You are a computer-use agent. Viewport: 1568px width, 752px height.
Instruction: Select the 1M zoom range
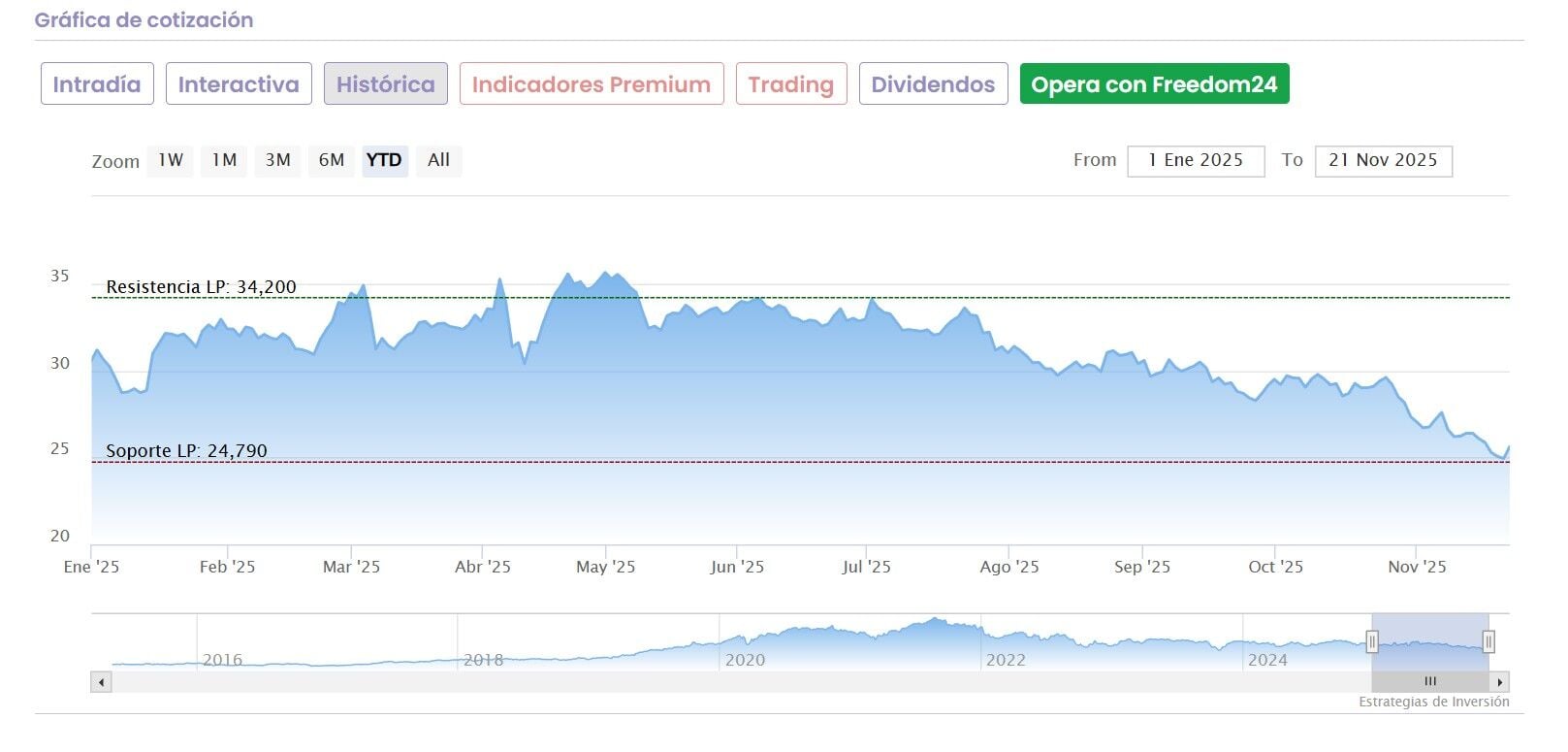[224, 160]
